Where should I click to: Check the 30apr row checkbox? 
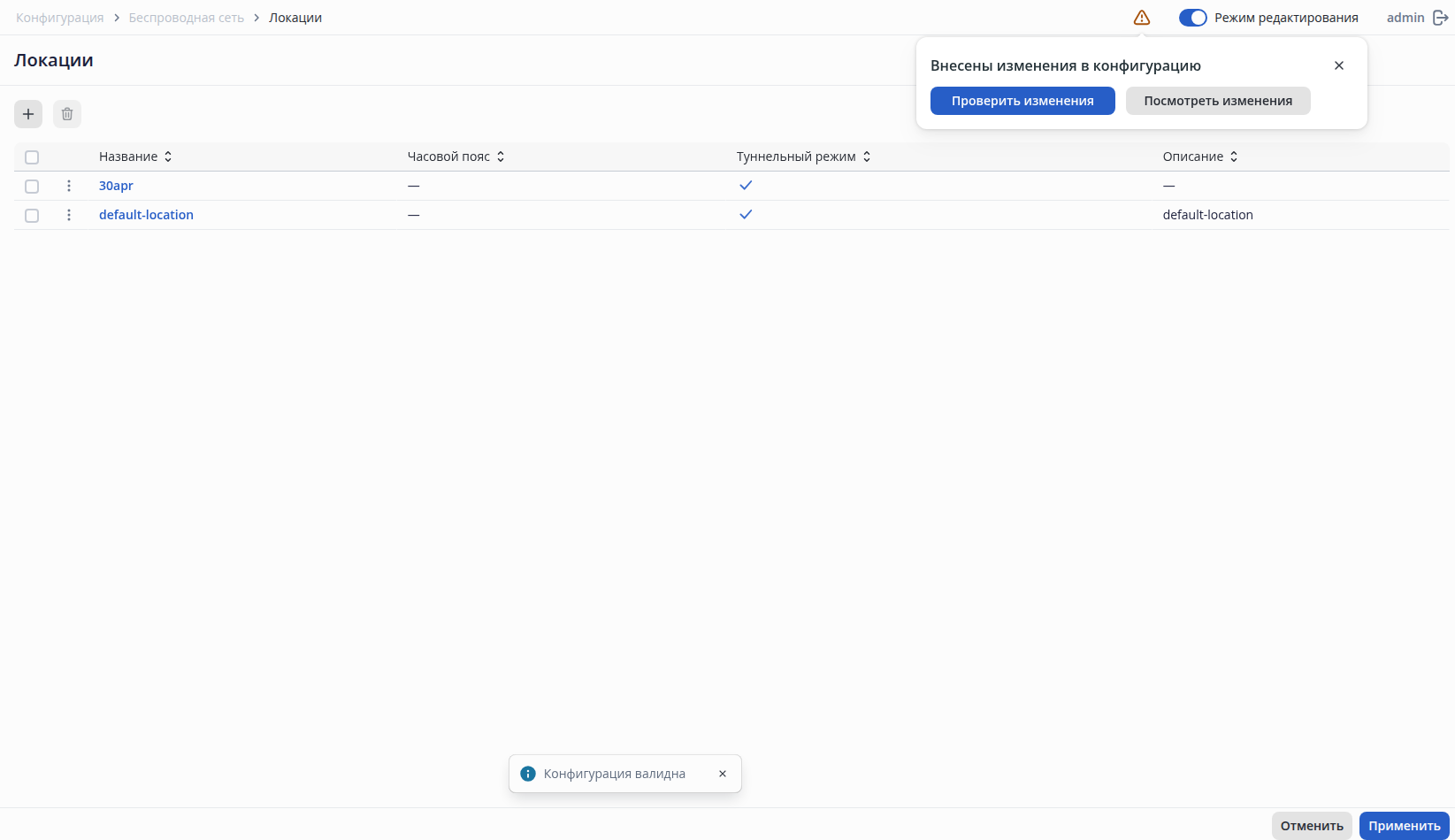coord(32,187)
